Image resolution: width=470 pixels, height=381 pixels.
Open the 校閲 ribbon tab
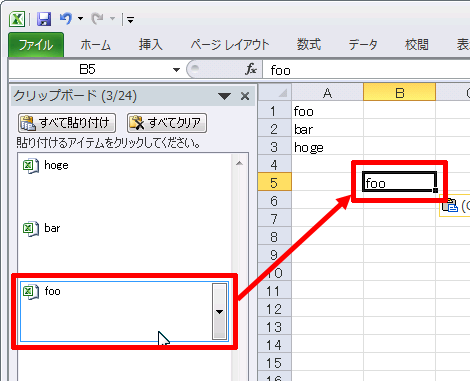[x=417, y=45]
